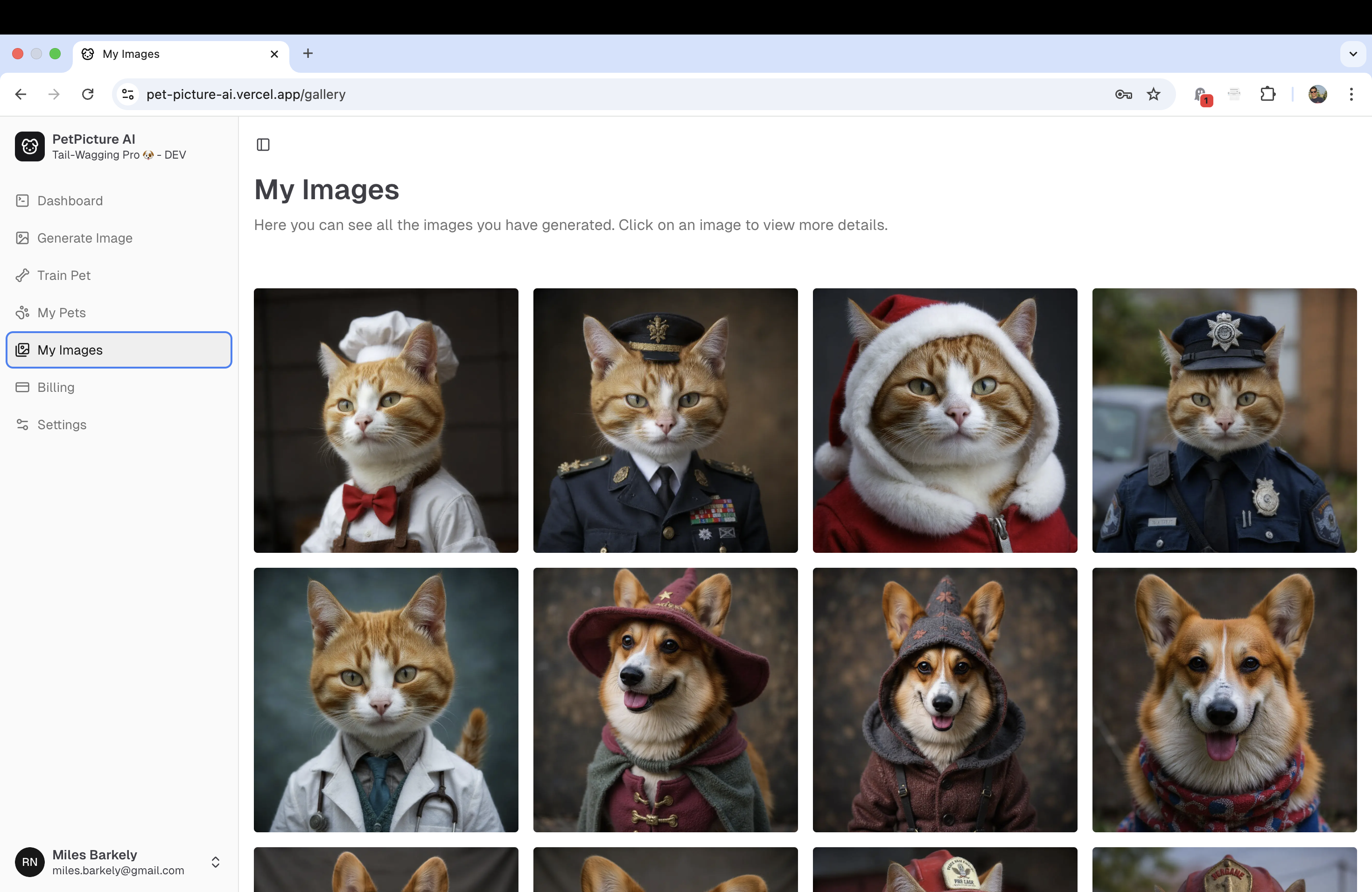This screenshot has width=1372, height=892.
Task: Open Chrome three-dot menu
Action: (x=1351, y=95)
